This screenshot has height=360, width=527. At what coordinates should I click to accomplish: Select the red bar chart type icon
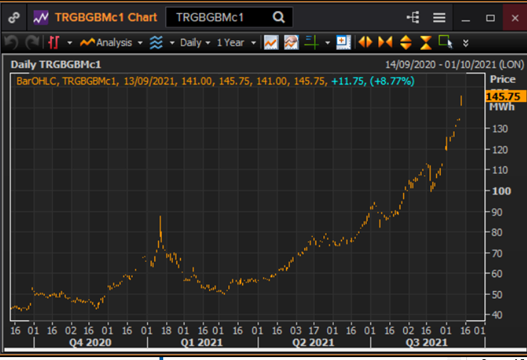[54, 43]
